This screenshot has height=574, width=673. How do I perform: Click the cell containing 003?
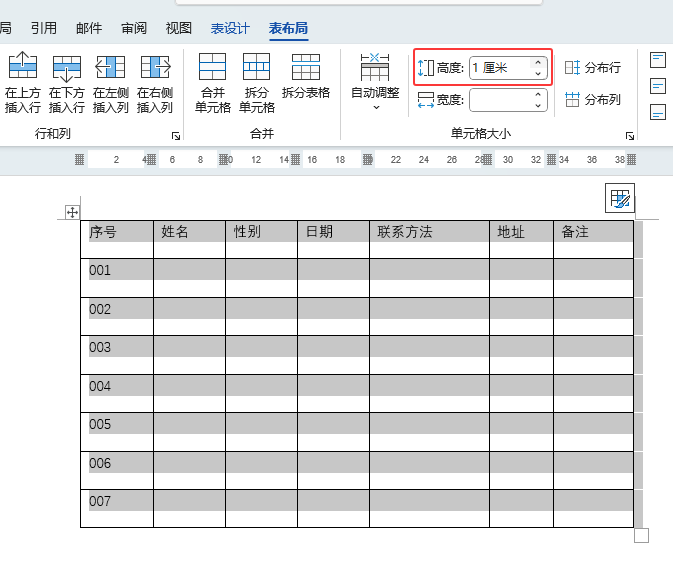pyautogui.click(x=117, y=355)
